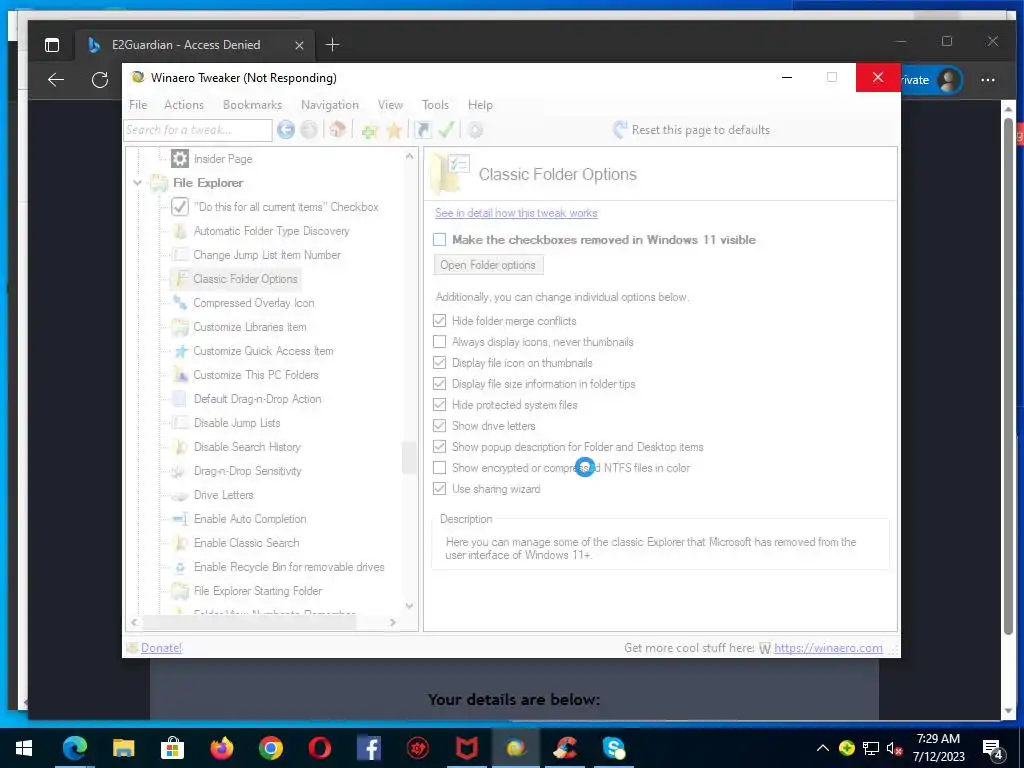Click the Insider Page gear icon in tree
1024x768 pixels.
coord(180,159)
